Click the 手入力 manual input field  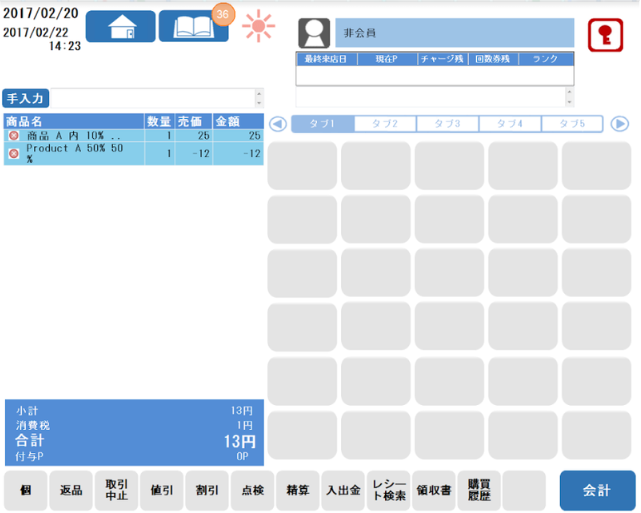tap(155, 98)
